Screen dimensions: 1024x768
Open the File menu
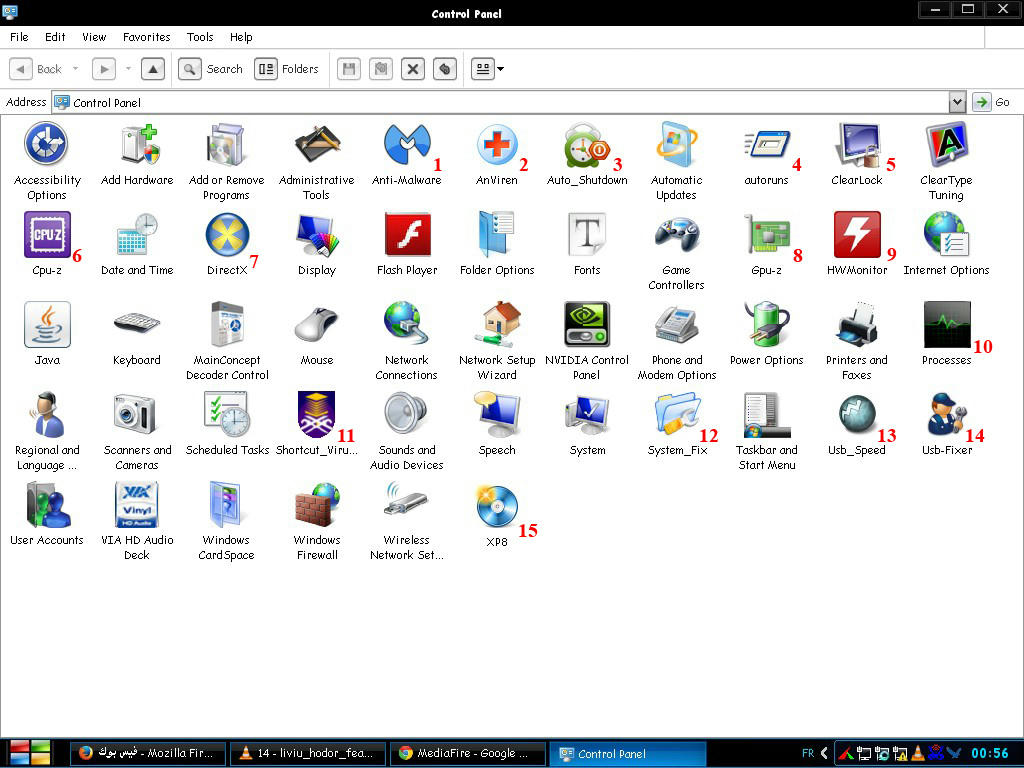[19, 37]
